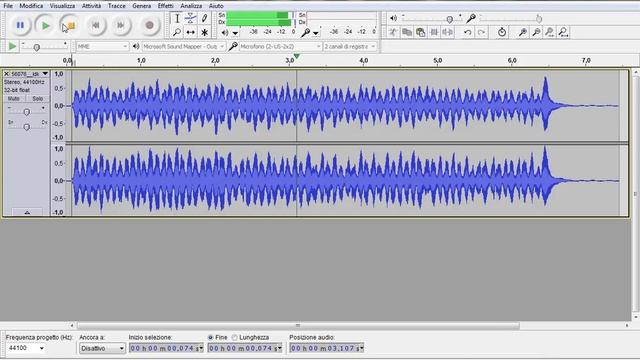Screen dimensions: 640x360
Task: Fit whole project in window
Action: [x=564, y=32]
